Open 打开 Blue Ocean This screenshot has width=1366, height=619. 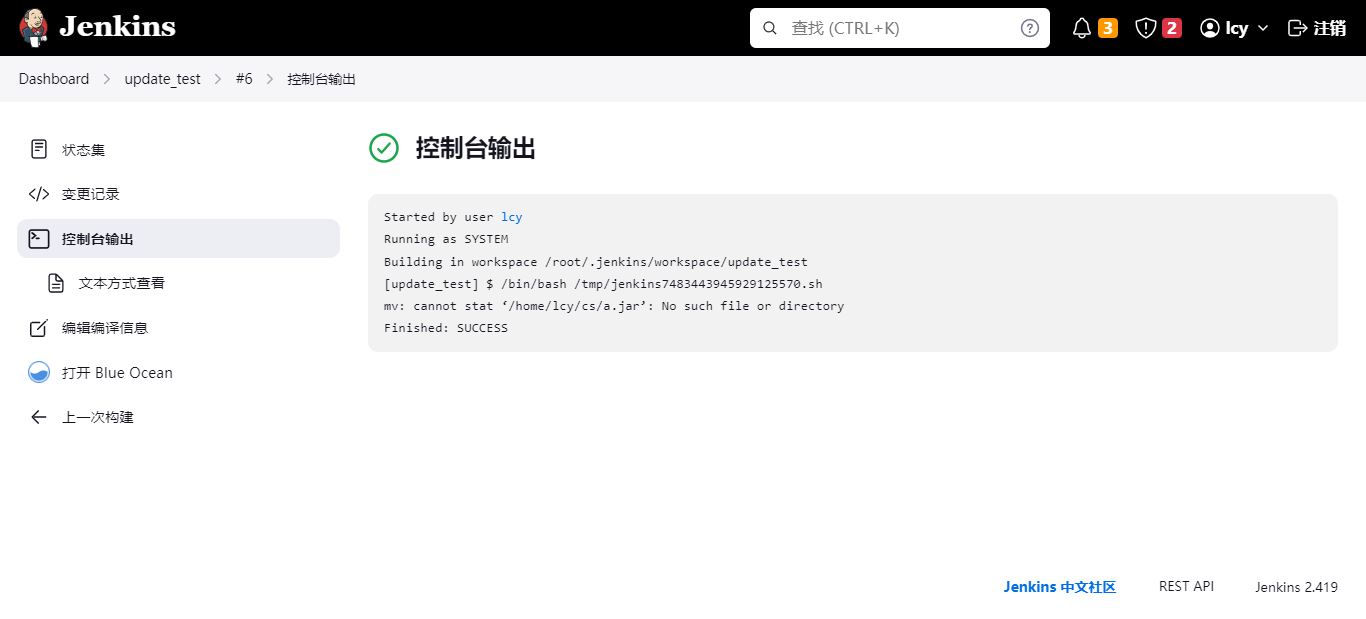coord(178,372)
